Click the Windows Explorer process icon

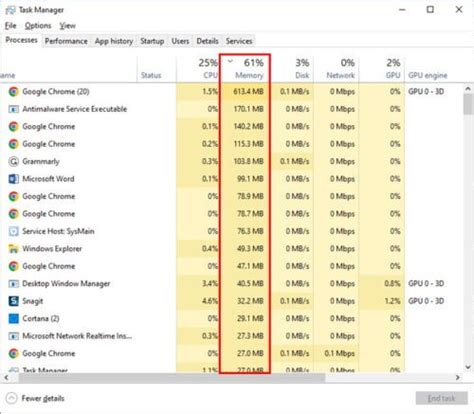[14, 249]
